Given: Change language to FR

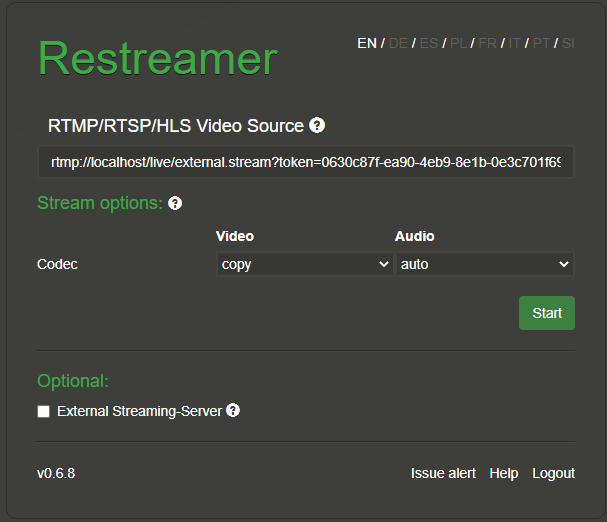Looking at the screenshot, I should coord(487,43).
